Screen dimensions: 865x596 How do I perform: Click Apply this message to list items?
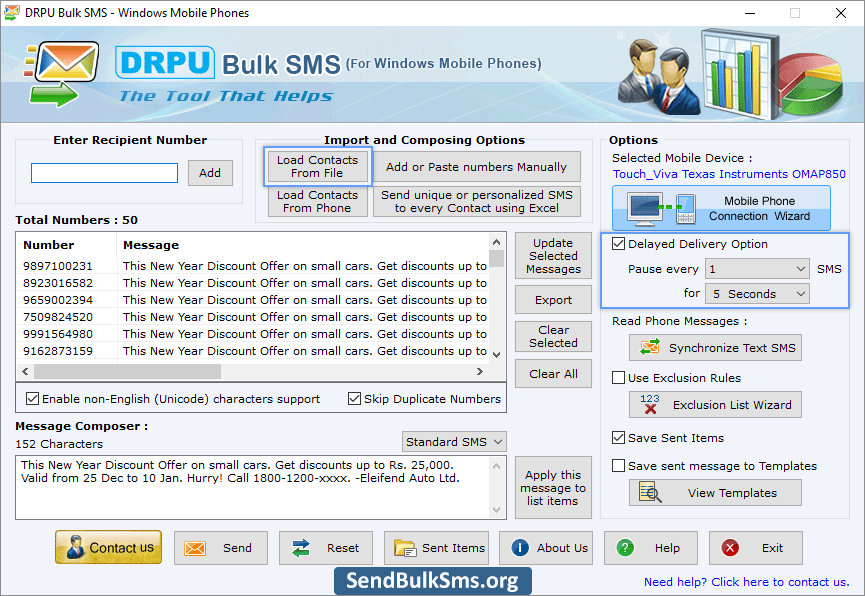click(553, 487)
